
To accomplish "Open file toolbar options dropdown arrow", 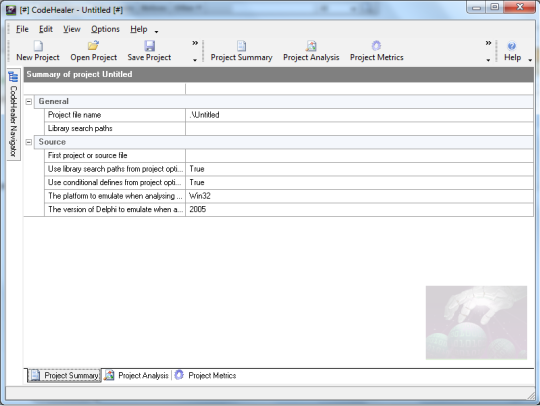I will pos(195,60).
